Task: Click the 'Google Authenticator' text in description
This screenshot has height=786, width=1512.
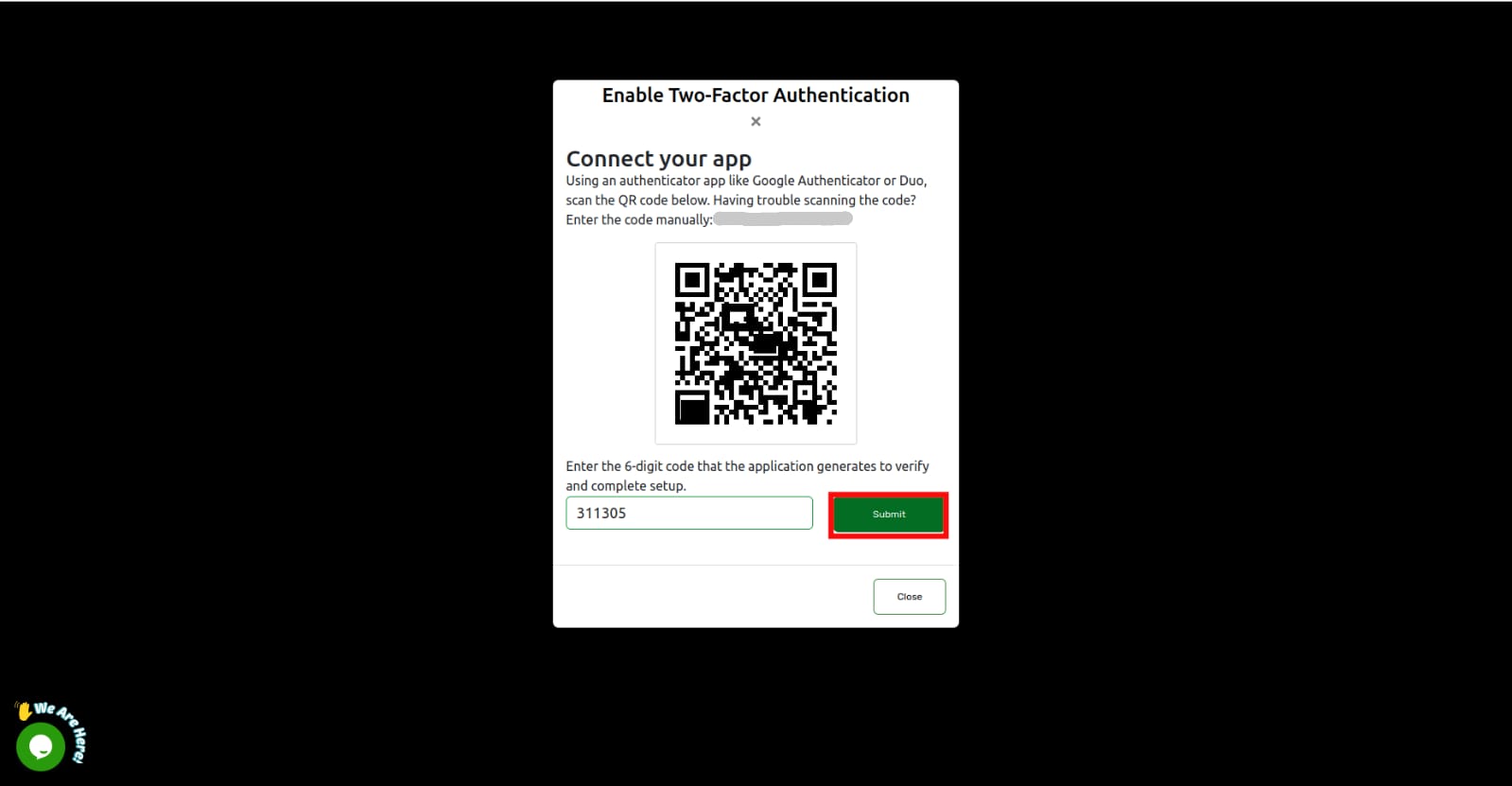Action: coord(816,181)
